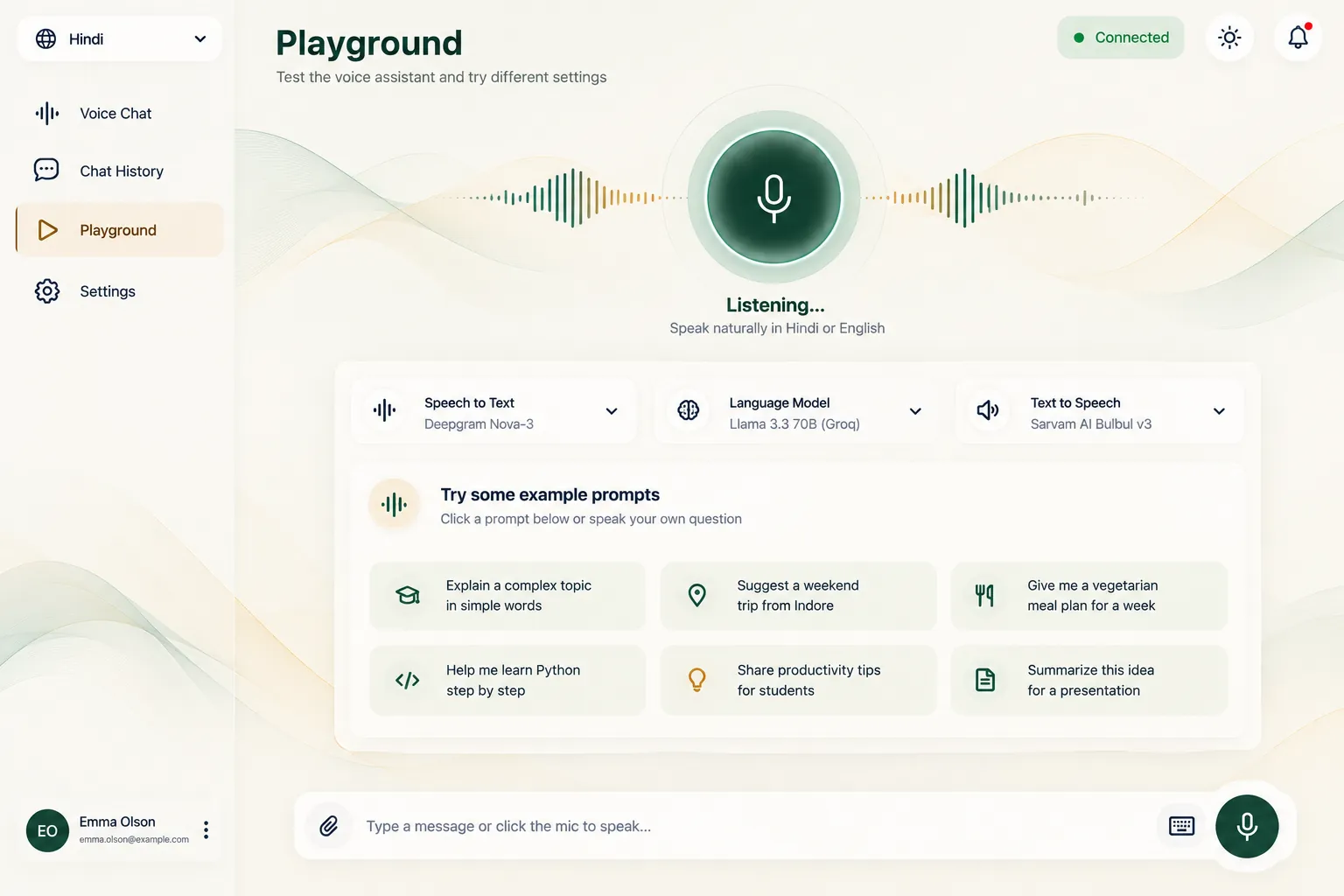This screenshot has height=896, width=1344.
Task: Click the Language Model brain icon
Action: click(689, 410)
